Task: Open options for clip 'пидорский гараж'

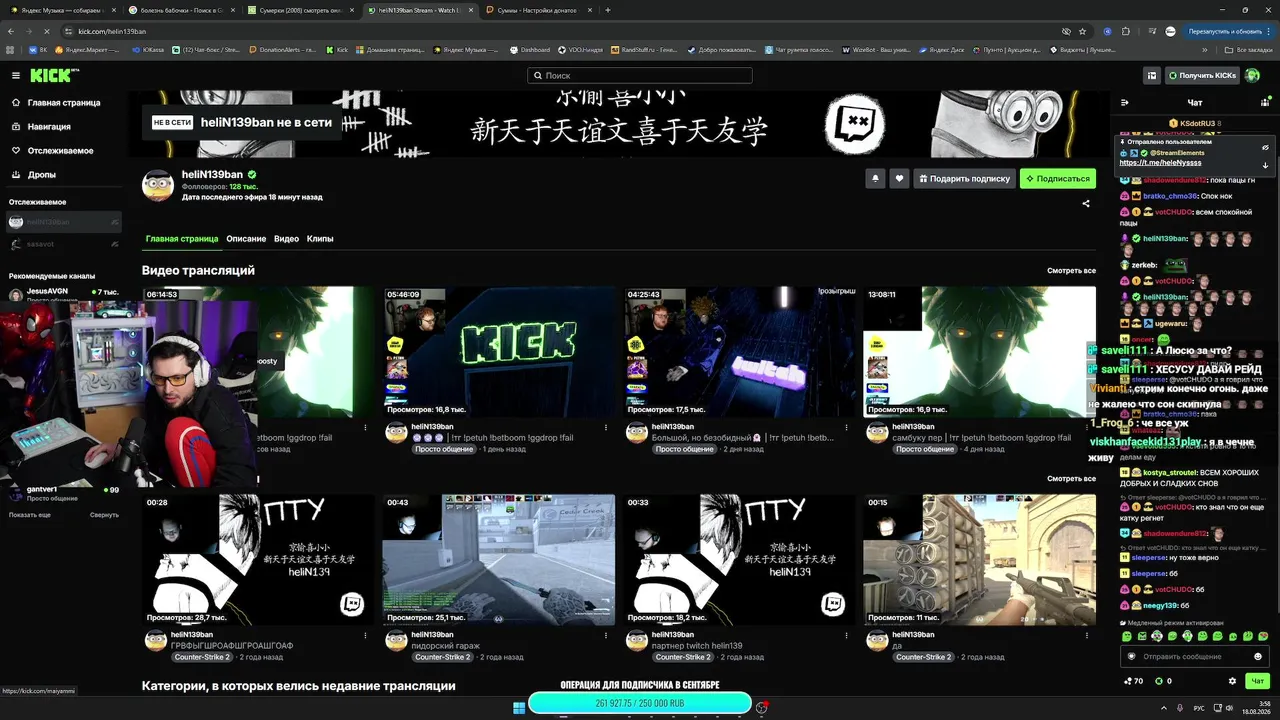Action: [x=604, y=635]
